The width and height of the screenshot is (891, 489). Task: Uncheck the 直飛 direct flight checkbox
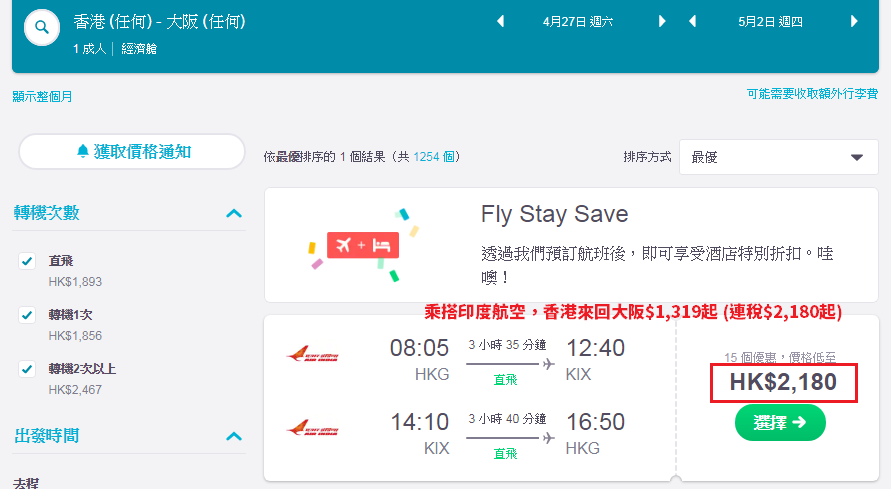(27, 261)
